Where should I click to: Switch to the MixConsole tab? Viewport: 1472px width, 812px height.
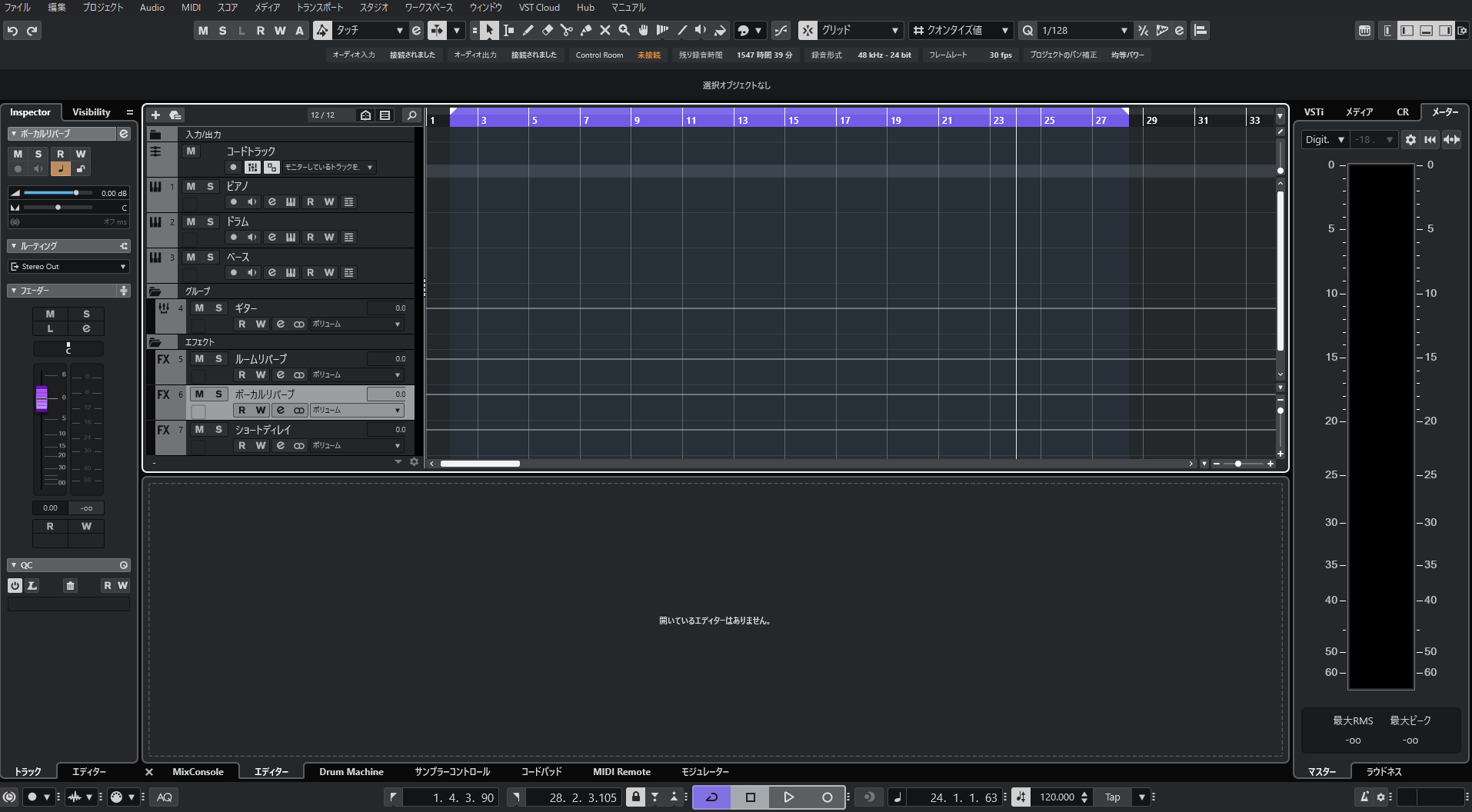198,772
